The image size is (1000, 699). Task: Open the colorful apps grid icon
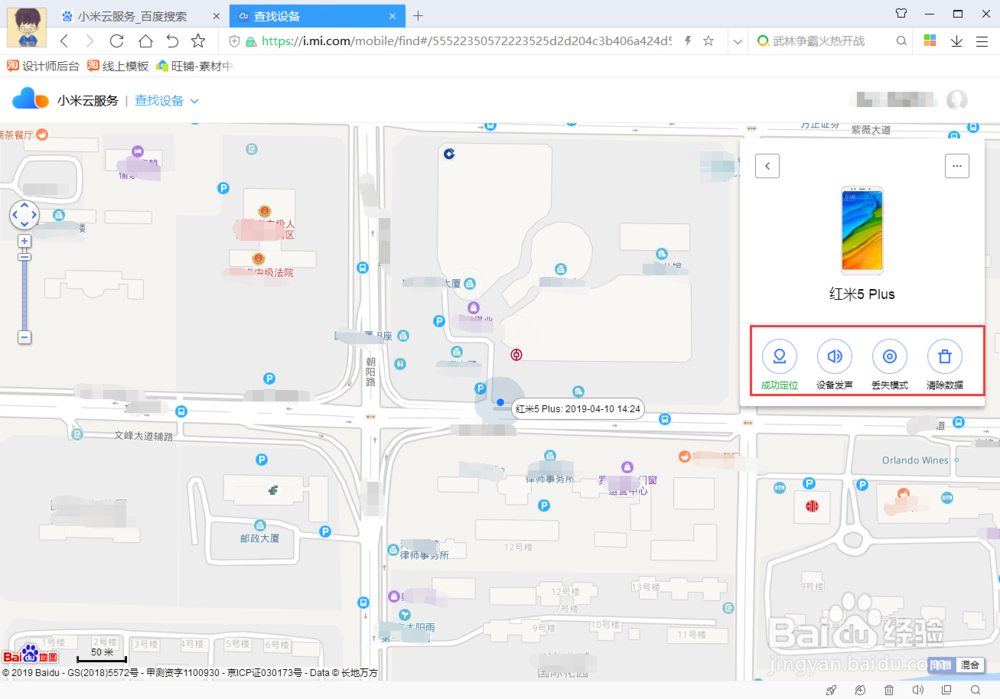(930, 41)
